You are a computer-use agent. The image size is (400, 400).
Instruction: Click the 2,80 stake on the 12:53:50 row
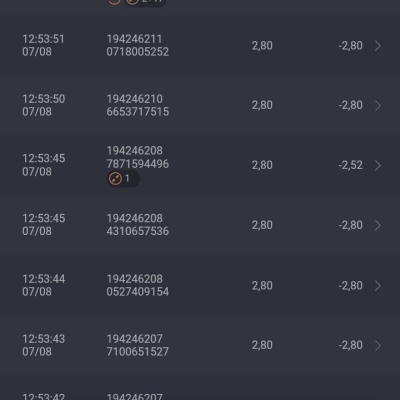click(x=262, y=105)
